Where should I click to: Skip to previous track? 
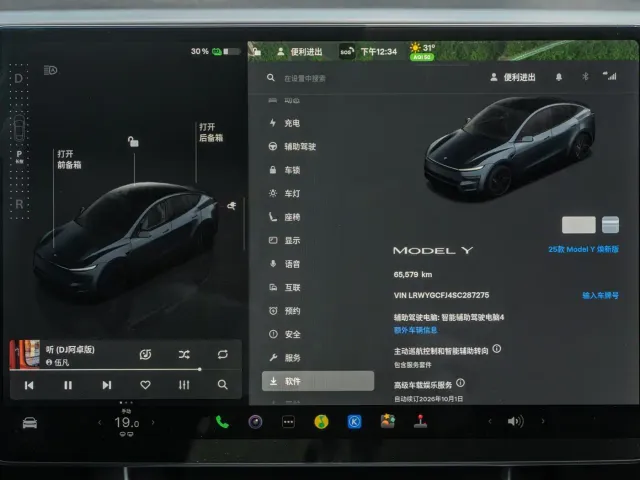(x=29, y=385)
